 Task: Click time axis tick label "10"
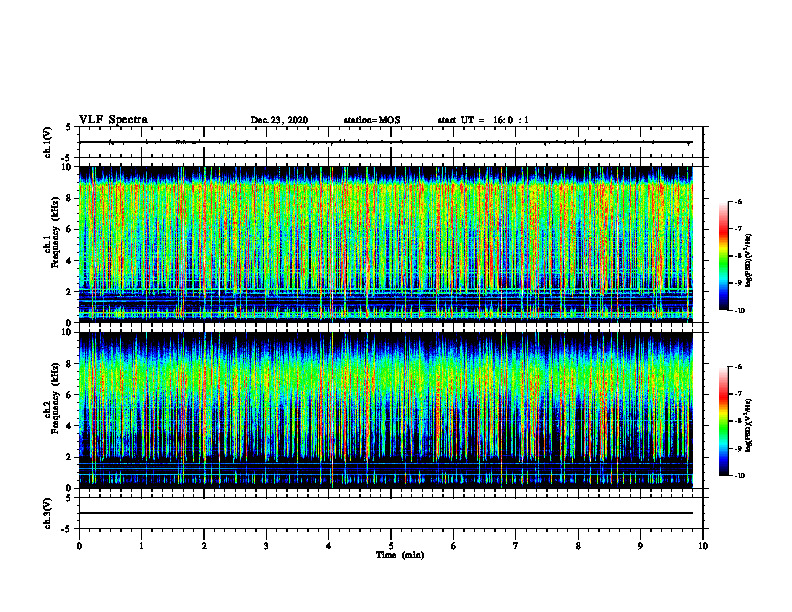point(703,546)
